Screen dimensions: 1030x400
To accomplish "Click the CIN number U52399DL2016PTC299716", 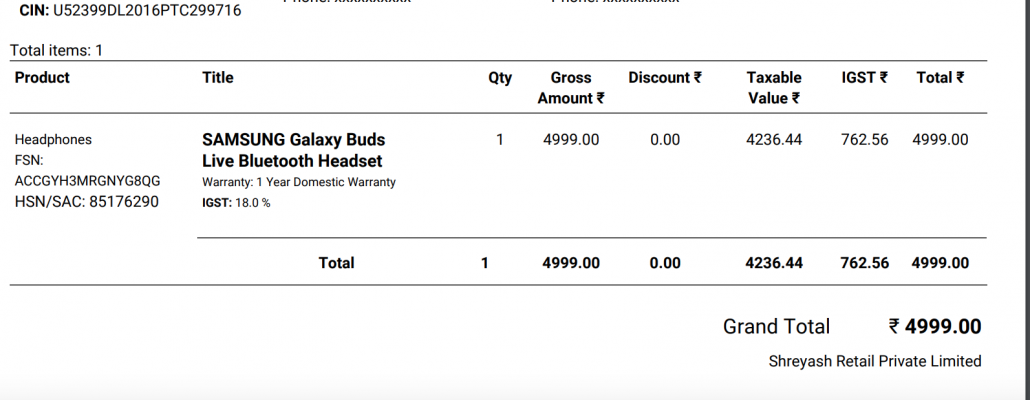I will pyautogui.click(x=147, y=11).
